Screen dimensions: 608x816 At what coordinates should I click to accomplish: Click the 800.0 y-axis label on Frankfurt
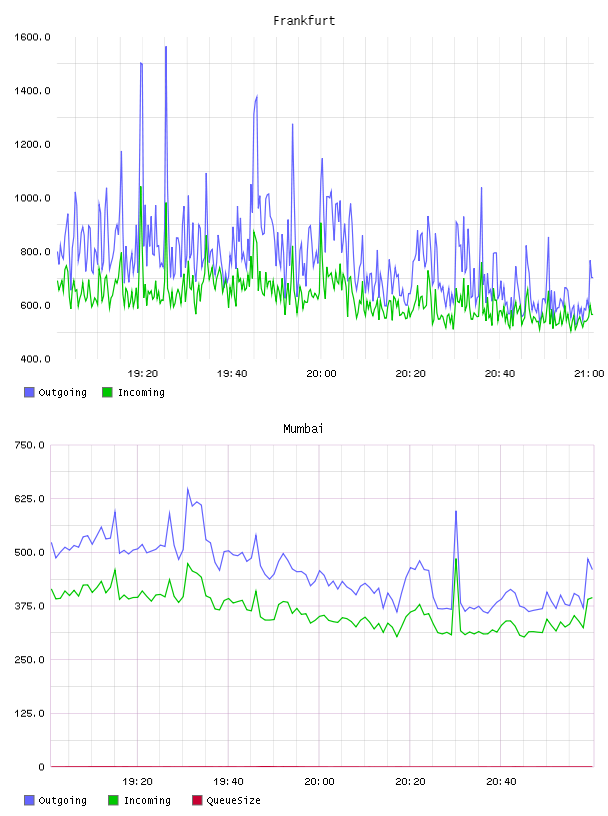click(x=35, y=251)
